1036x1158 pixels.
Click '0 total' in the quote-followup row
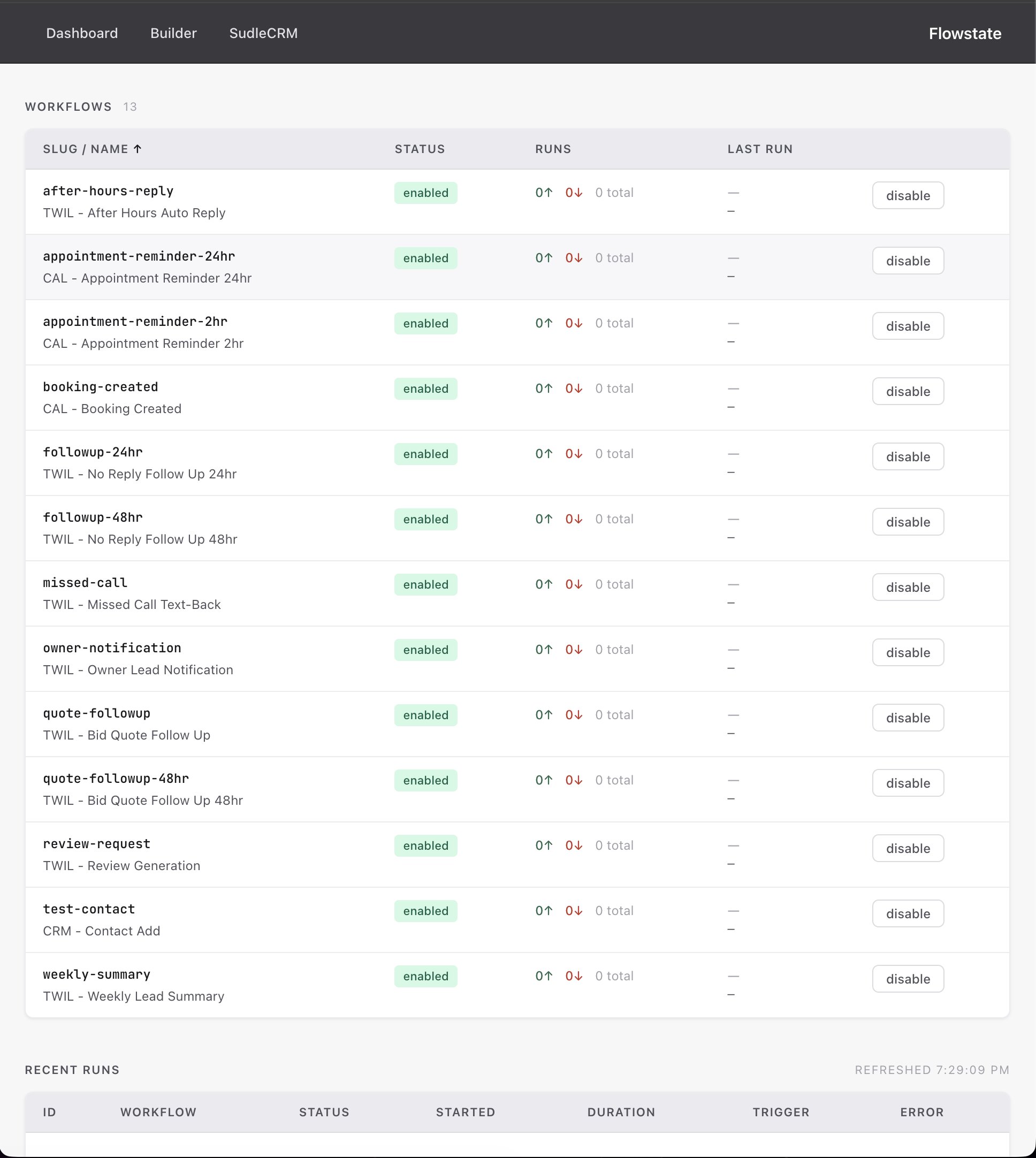[x=614, y=715]
